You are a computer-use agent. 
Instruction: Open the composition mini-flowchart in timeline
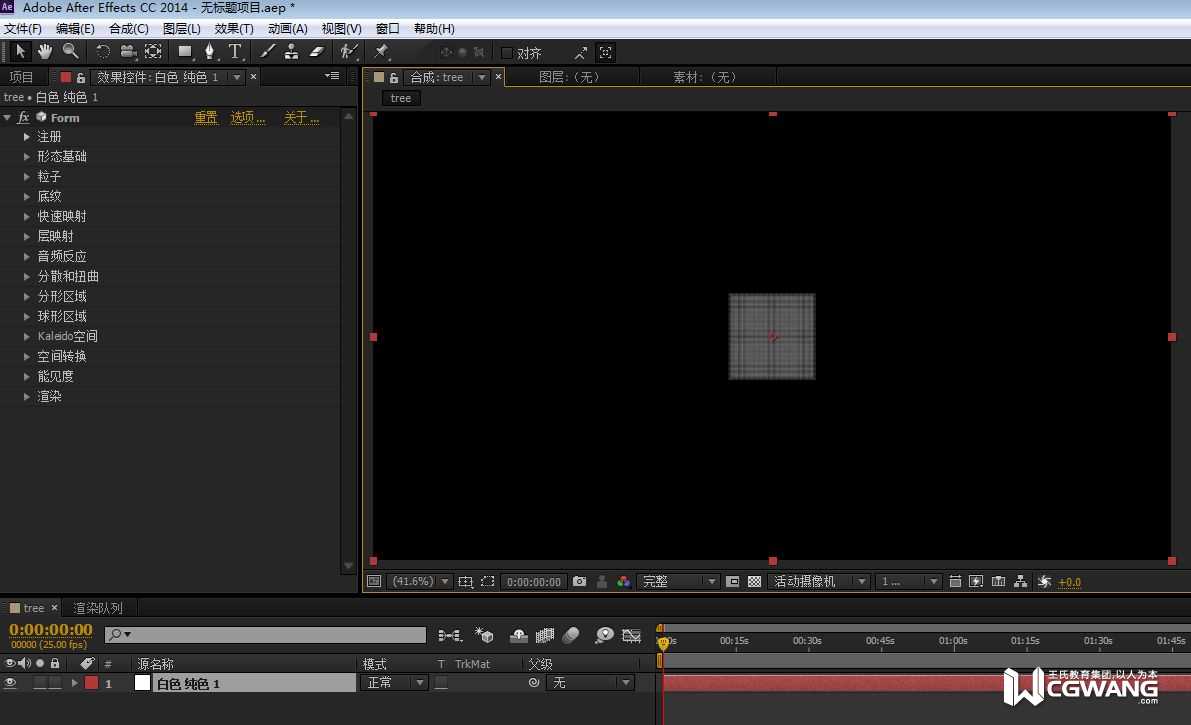(x=450, y=635)
